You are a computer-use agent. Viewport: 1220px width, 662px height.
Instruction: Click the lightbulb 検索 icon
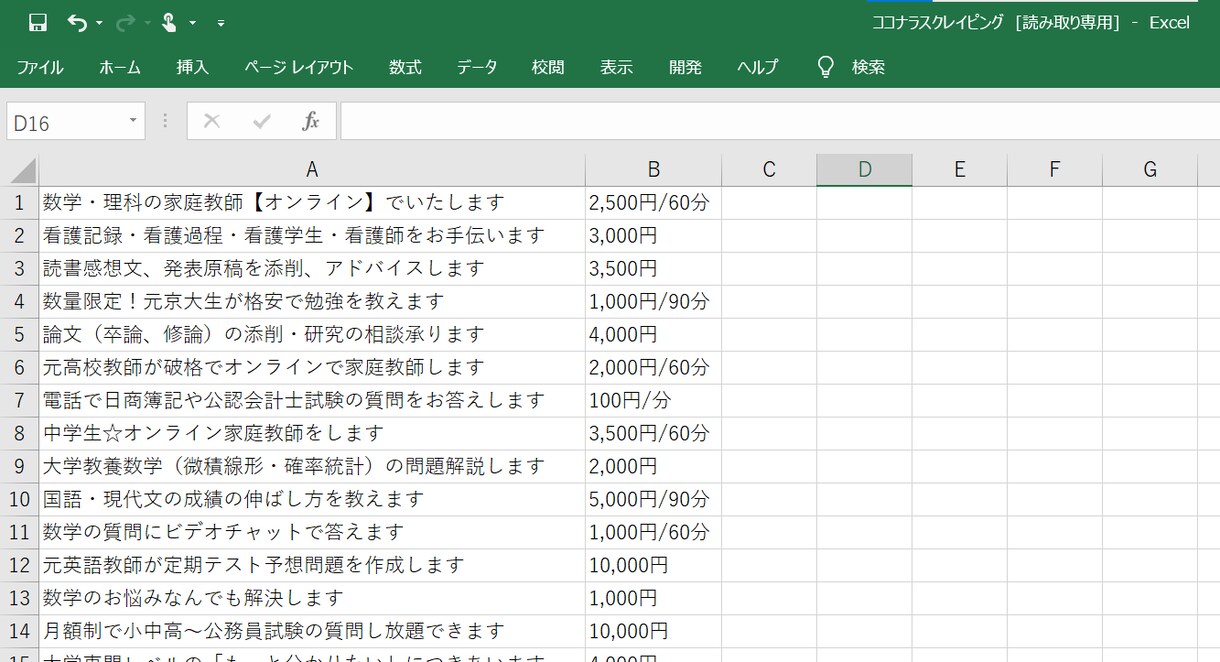(825, 67)
